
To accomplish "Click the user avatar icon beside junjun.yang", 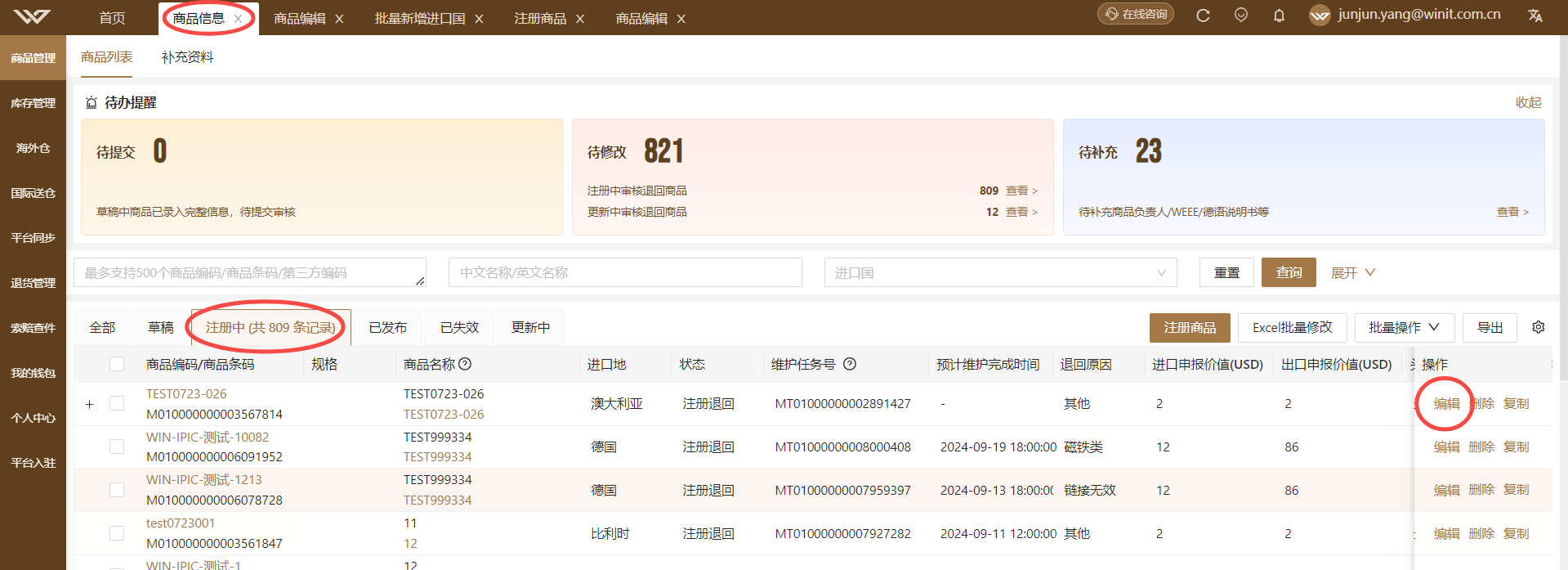I will 1320,16.
